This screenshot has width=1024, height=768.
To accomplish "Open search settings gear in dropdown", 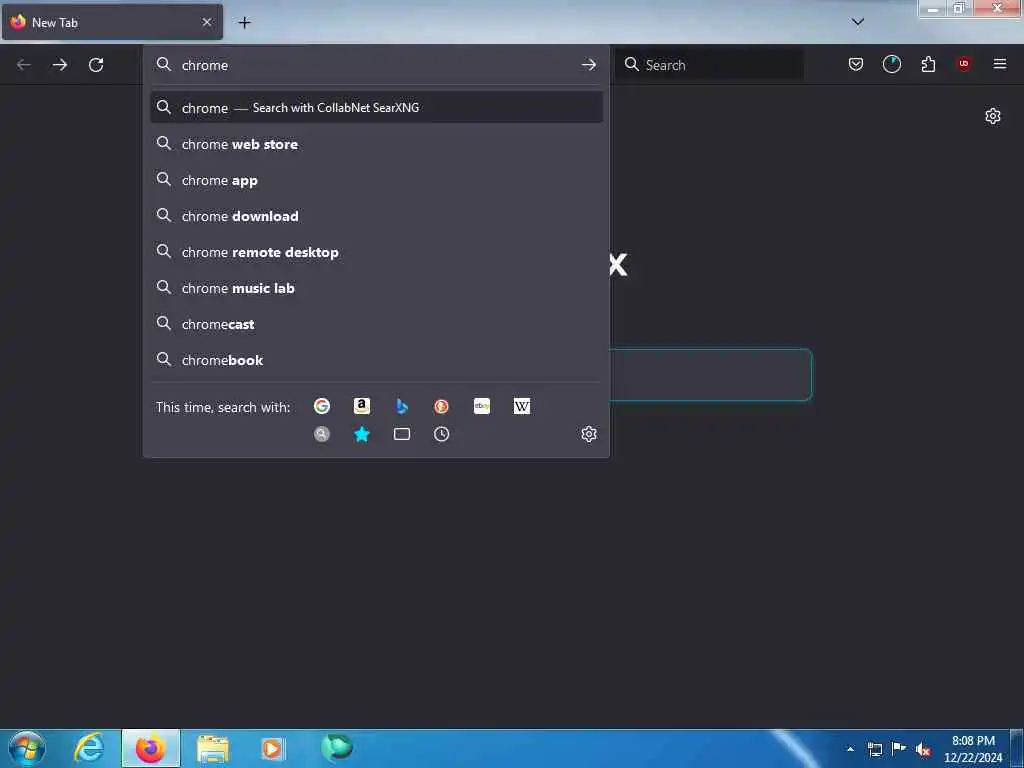I will click(x=589, y=434).
